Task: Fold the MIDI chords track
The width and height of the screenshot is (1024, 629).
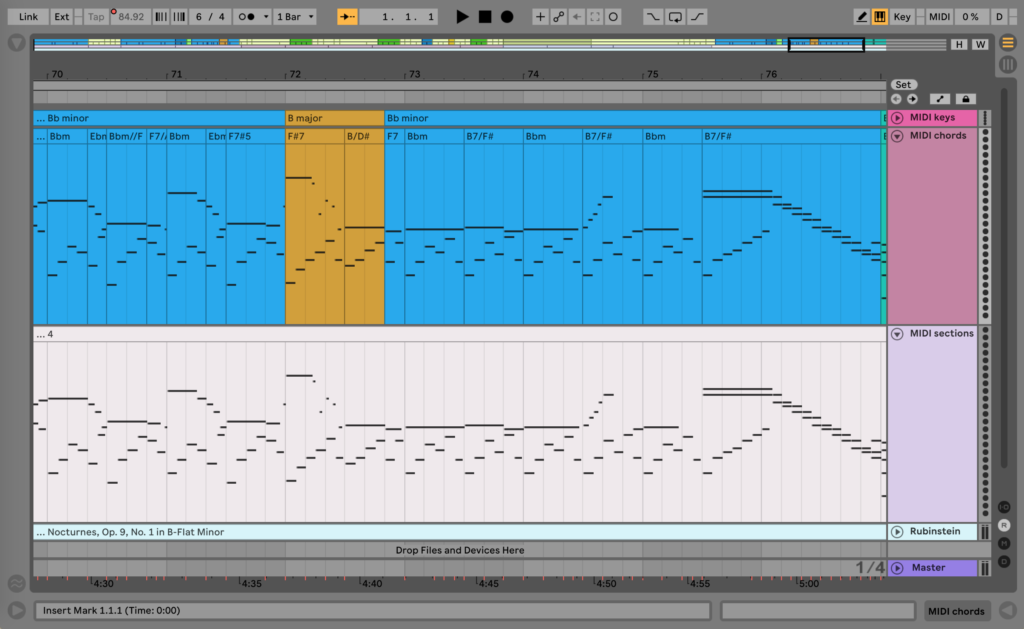Action: pos(897,136)
